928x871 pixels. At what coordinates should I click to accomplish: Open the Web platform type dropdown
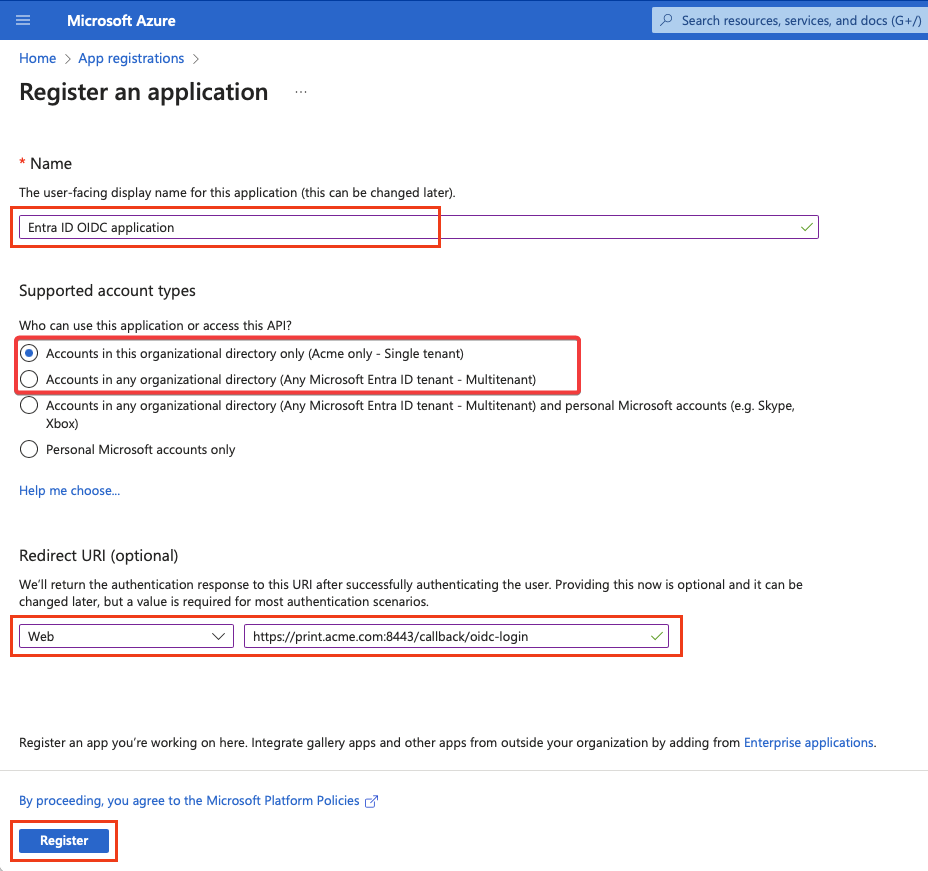point(126,636)
